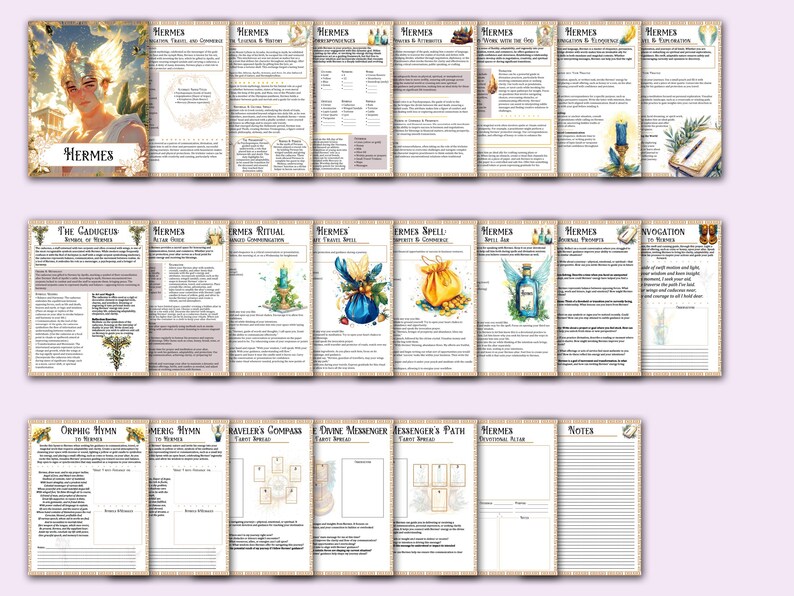Click the blue travel pouch illustration
This screenshot has width=794, height=596.
pos(361,289)
